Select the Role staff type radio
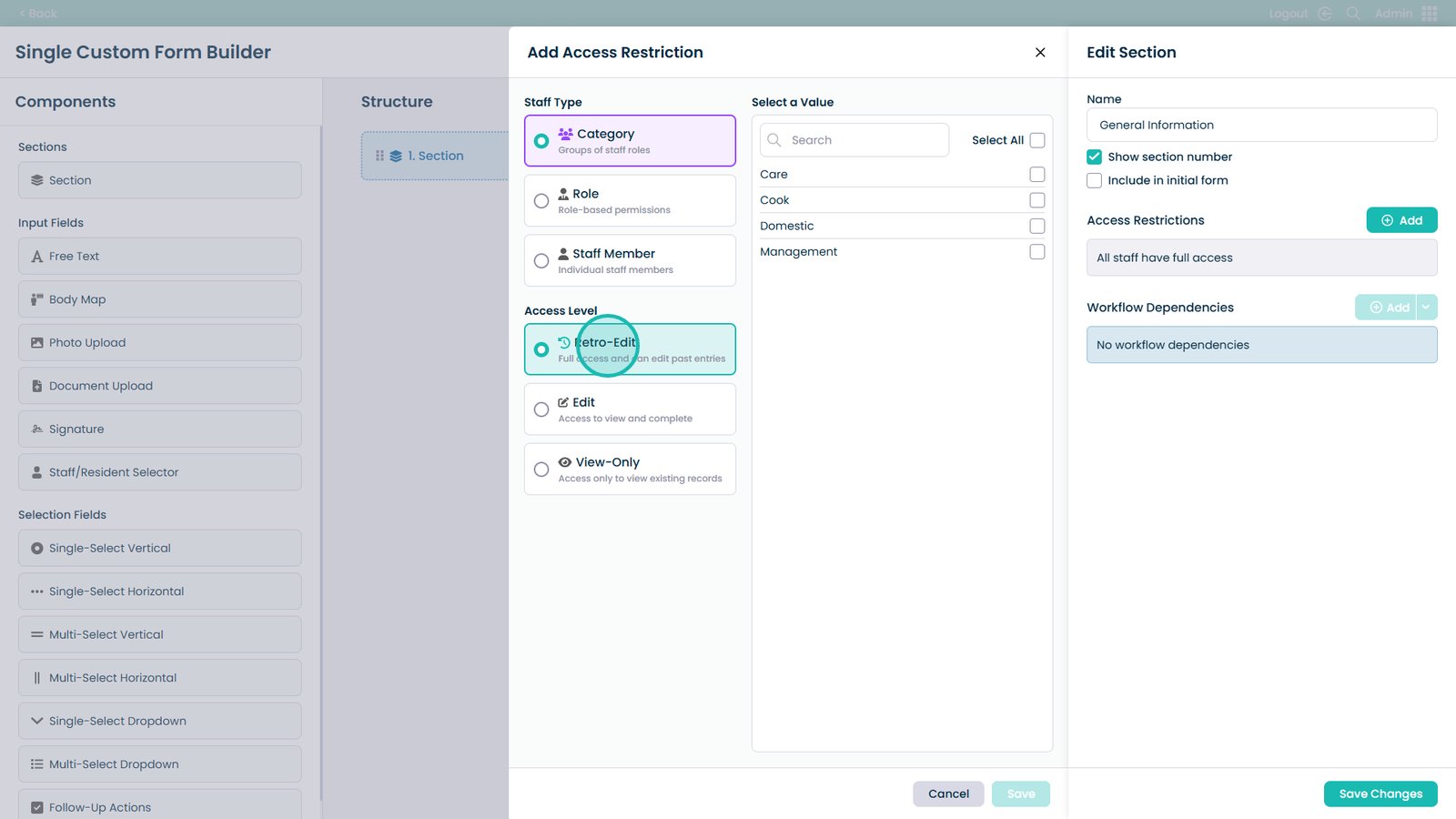Viewport: 1456px width, 819px height. tap(541, 201)
